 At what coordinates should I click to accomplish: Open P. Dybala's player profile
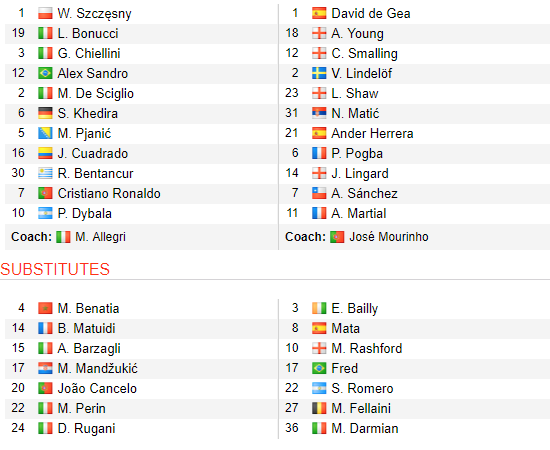pyautogui.click(x=85, y=213)
